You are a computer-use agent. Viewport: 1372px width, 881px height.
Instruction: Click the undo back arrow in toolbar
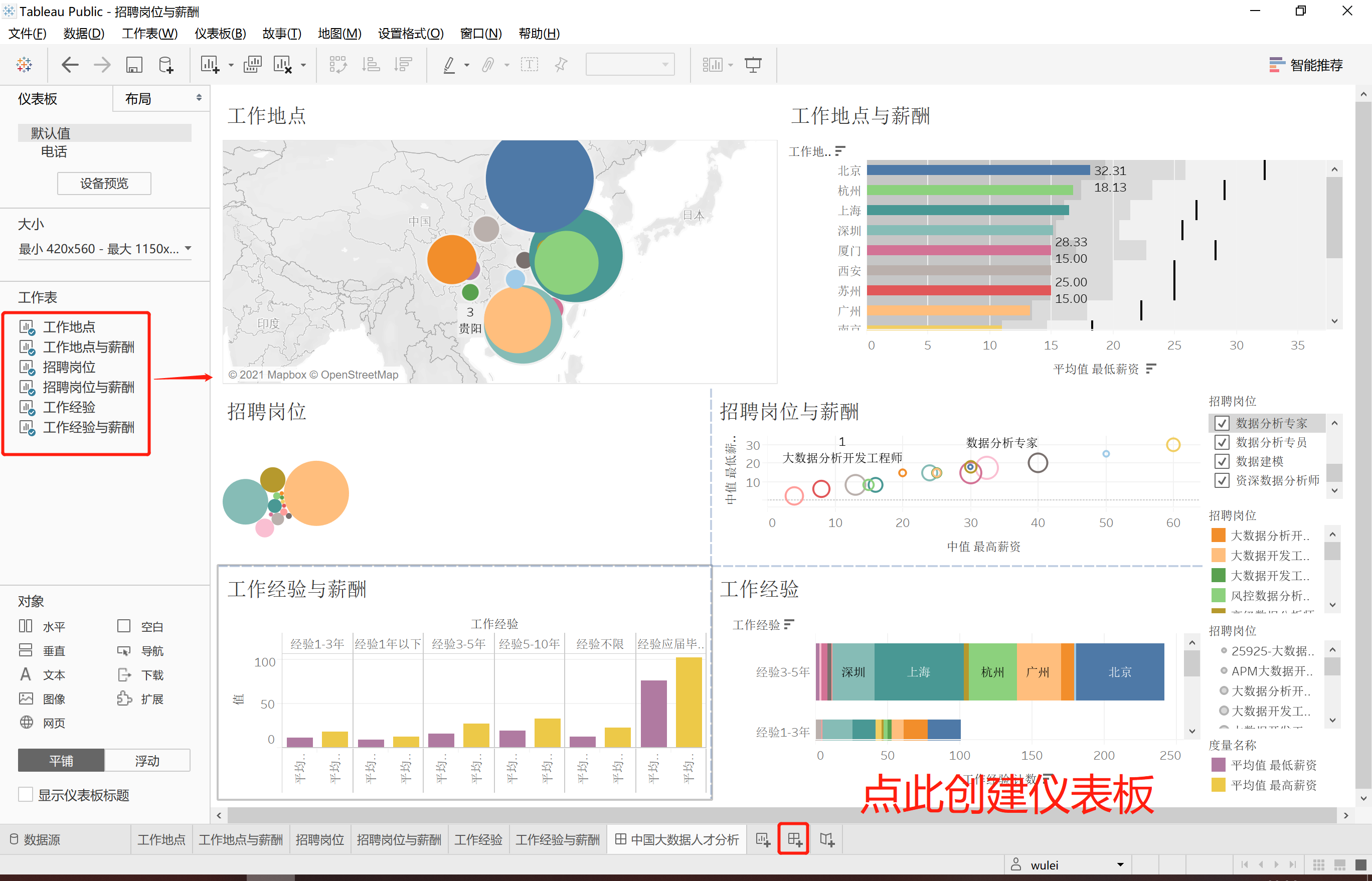(x=70, y=65)
